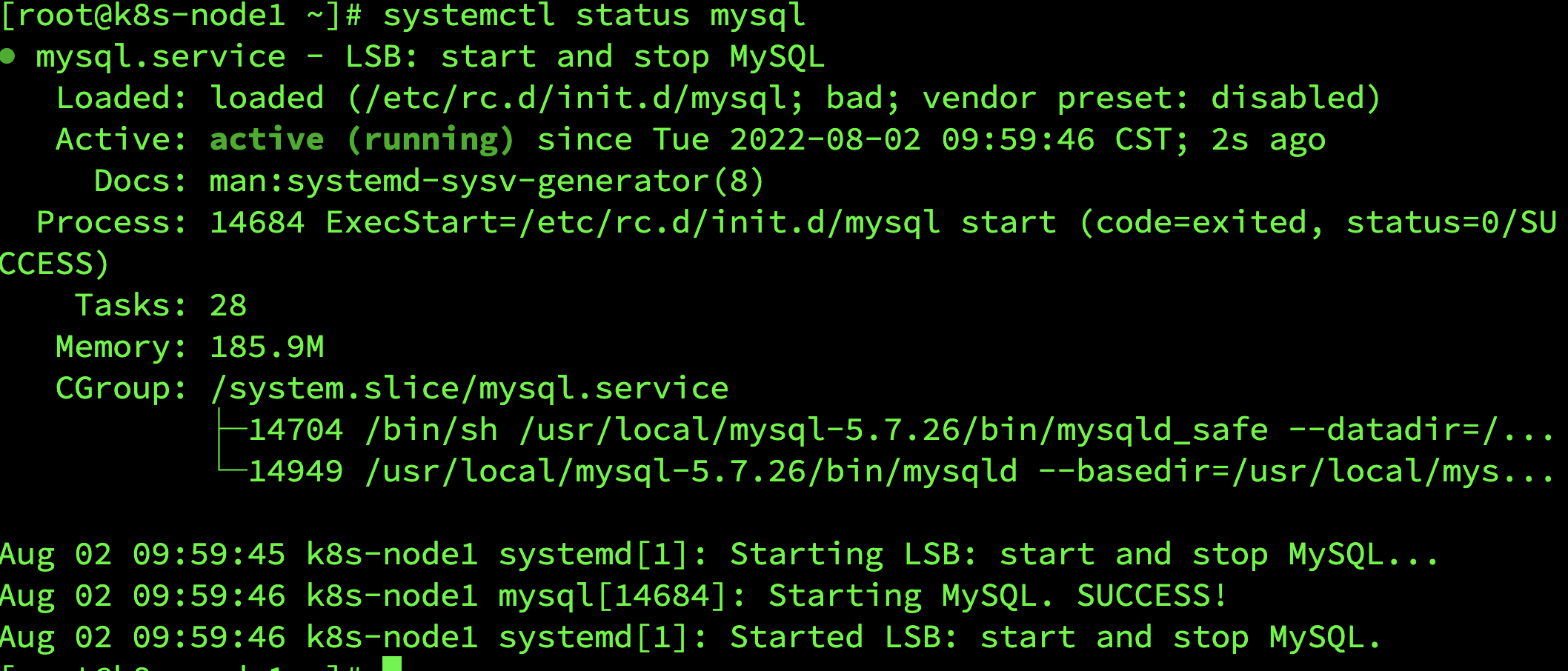Click the "mysql.service" unit name in header
Image resolution: width=1568 pixels, height=671 pixels.
(161, 57)
